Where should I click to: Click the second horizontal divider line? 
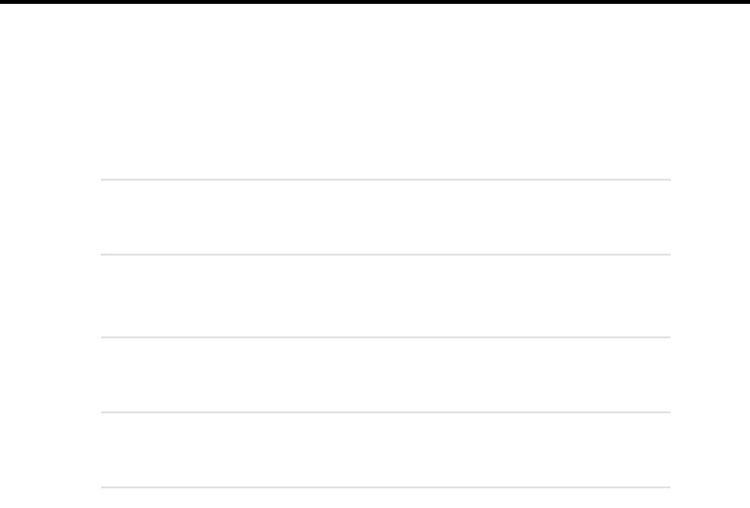tap(385, 255)
